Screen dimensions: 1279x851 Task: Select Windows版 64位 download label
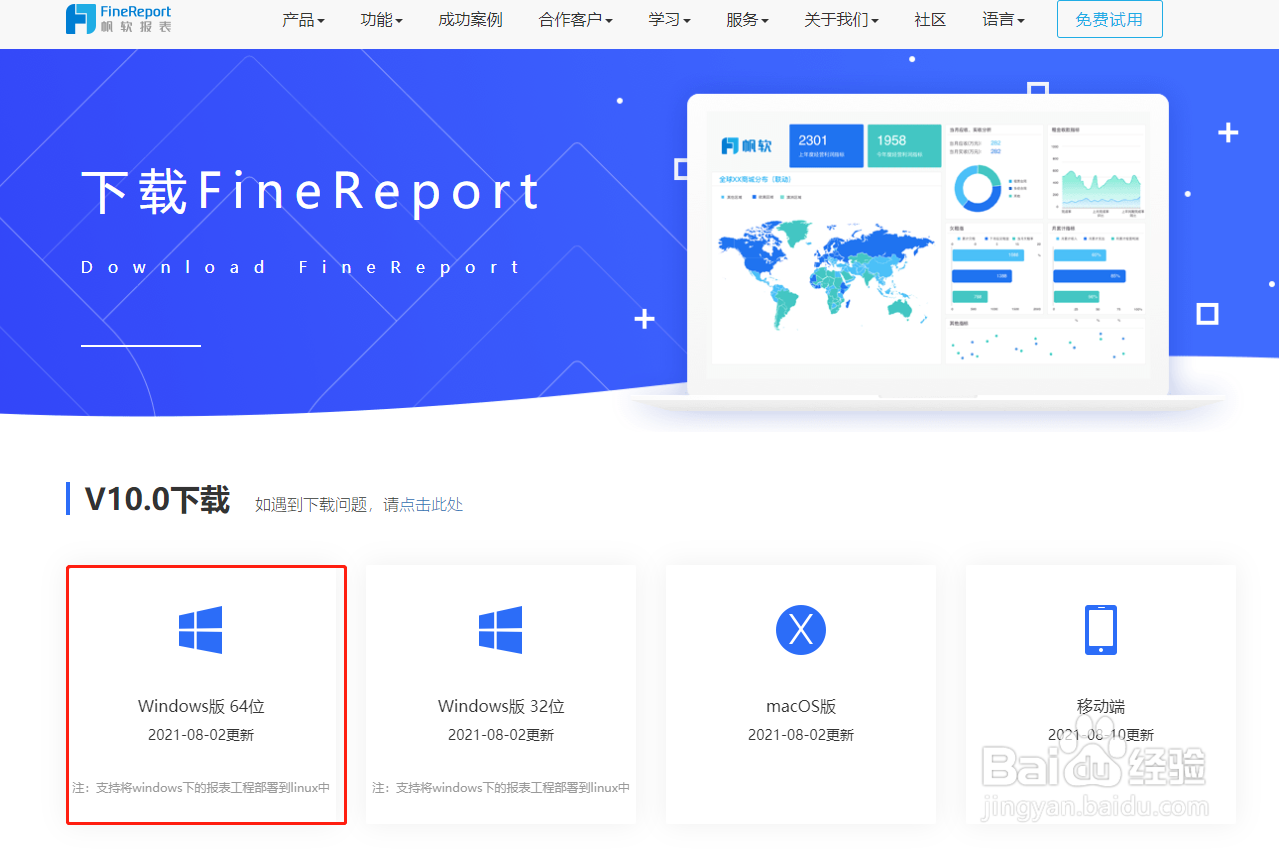click(201, 706)
